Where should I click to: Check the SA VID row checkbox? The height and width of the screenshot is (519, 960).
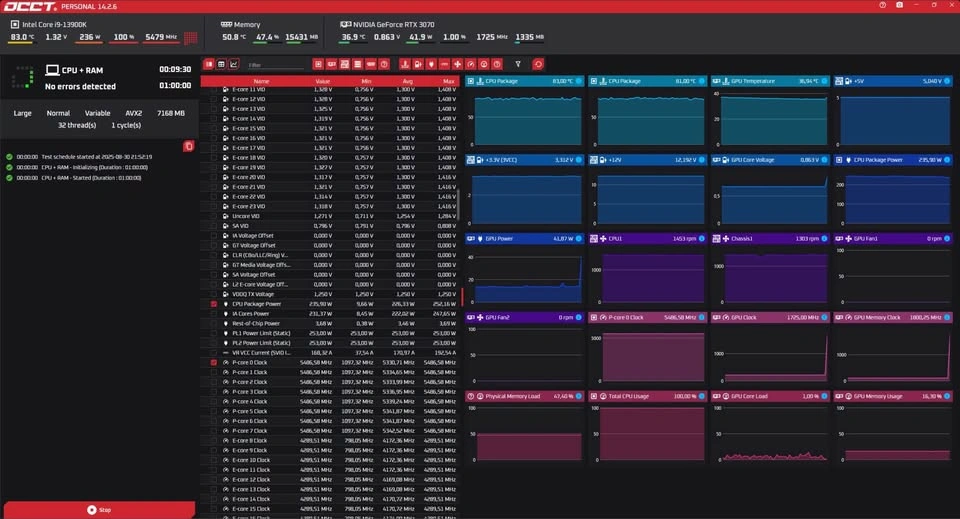tap(214, 226)
